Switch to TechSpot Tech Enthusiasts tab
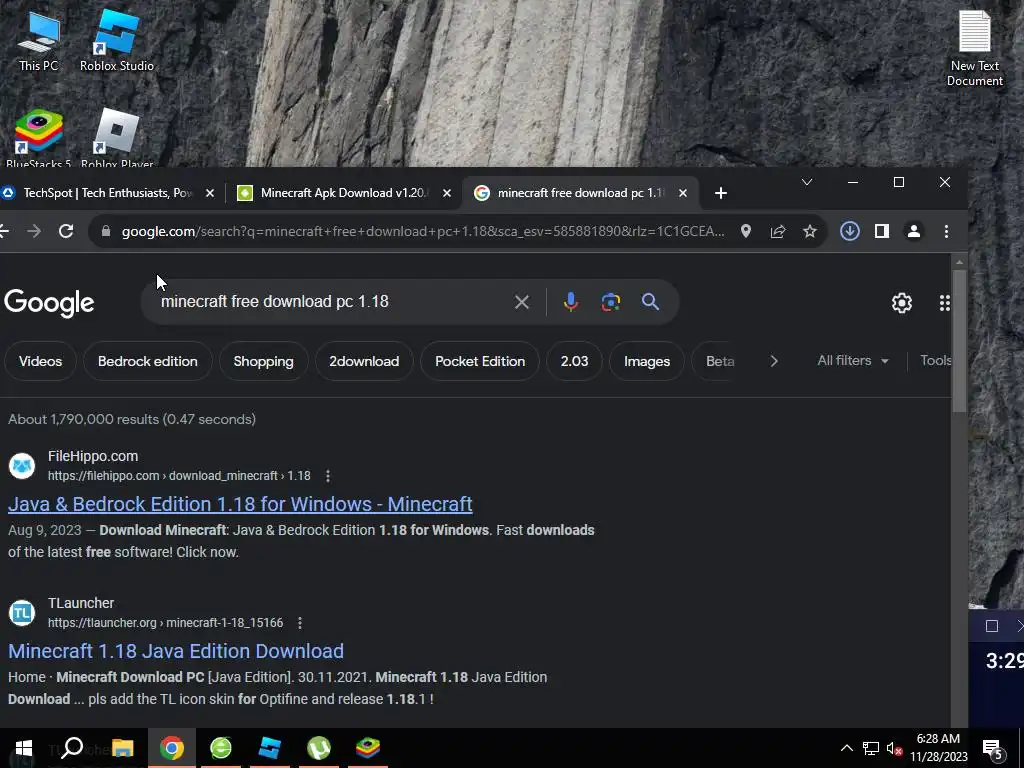 107,193
